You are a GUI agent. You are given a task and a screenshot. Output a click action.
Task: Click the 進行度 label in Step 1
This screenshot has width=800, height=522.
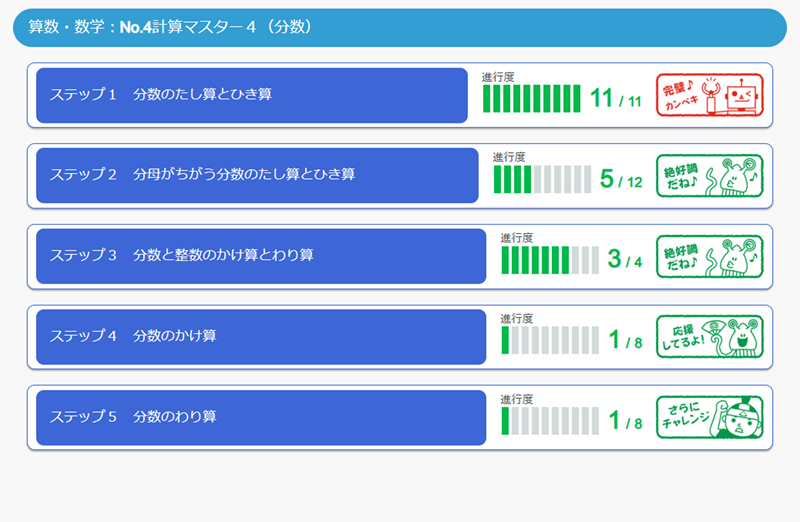point(498,77)
